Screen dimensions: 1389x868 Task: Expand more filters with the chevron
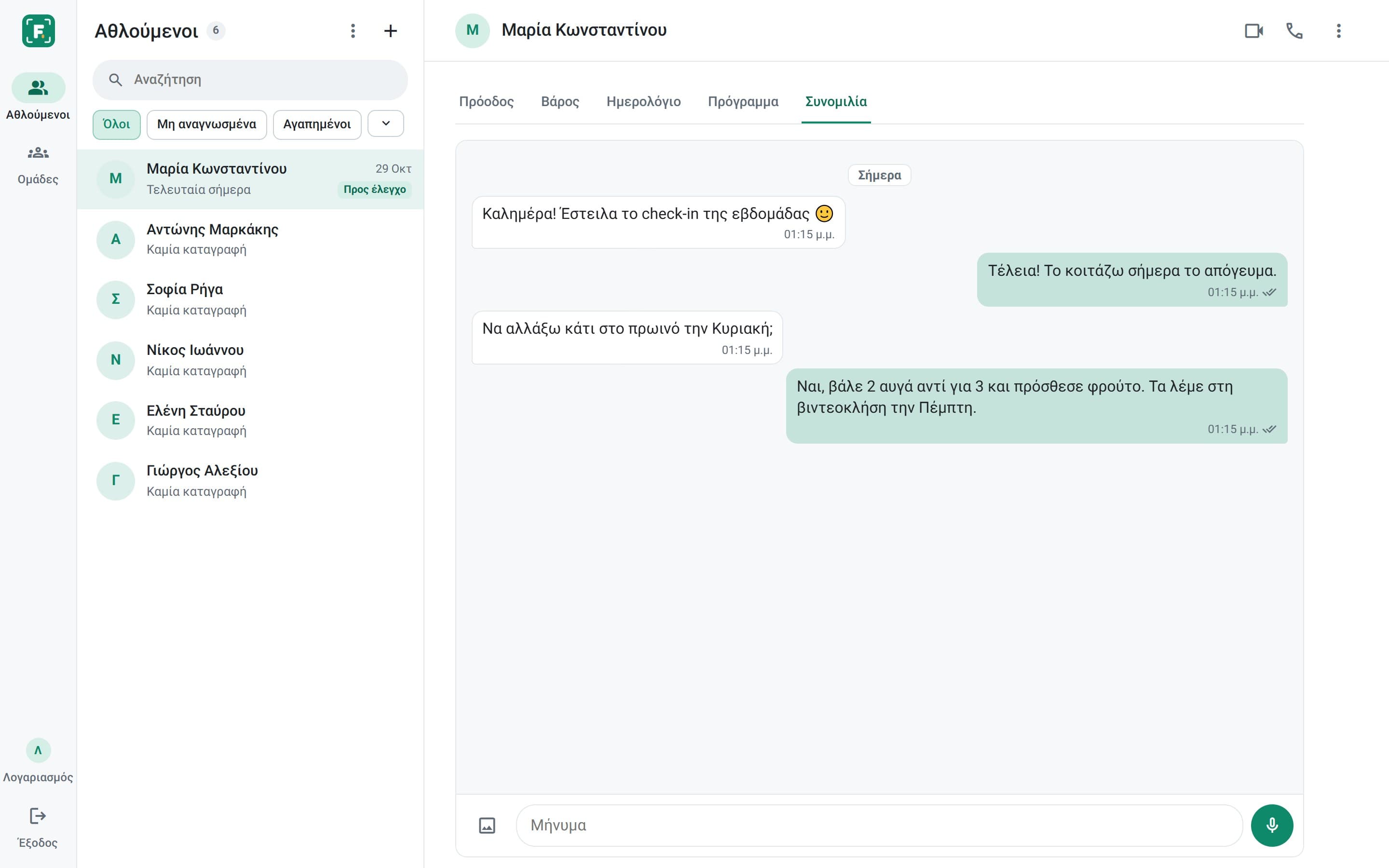coord(386,123)
